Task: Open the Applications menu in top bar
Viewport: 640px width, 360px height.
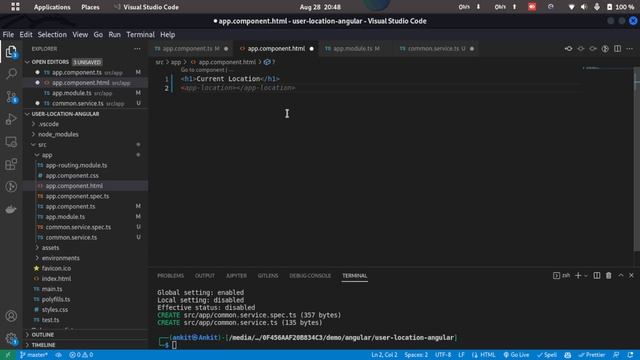Action: coord(52,7)
